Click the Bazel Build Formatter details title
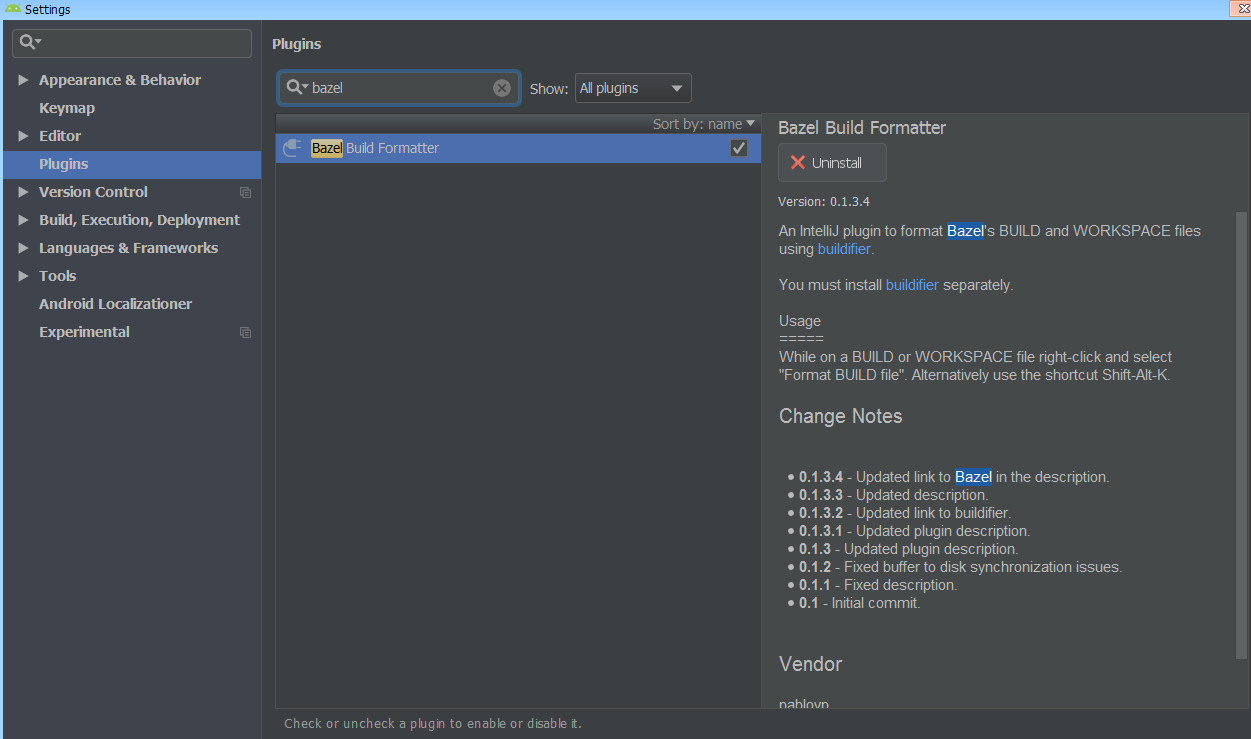1251x739 pixels. [x=862, y=127]
